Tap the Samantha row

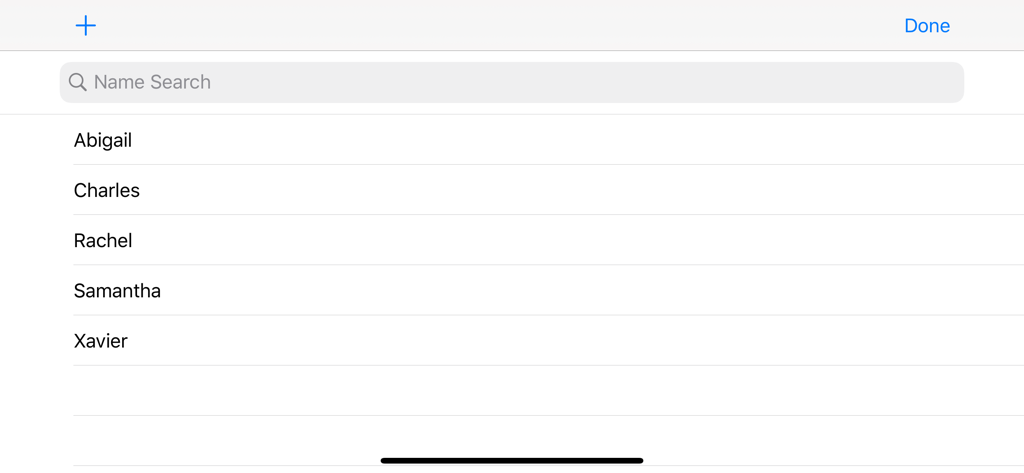pyautogui.click(x=117, y=291)
